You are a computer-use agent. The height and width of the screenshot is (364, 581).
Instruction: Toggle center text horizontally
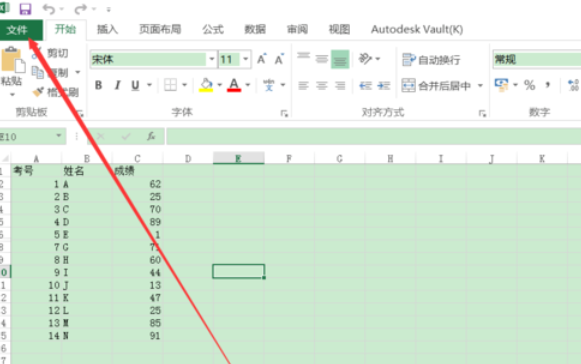click(x=322, y=86)
